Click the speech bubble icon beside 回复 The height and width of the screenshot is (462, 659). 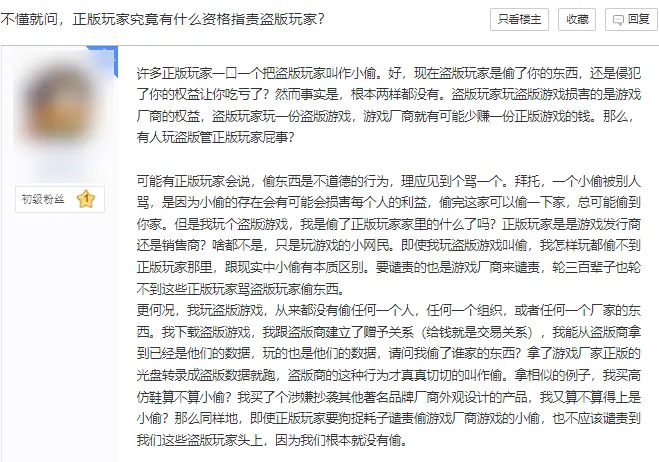pos(618,20)
